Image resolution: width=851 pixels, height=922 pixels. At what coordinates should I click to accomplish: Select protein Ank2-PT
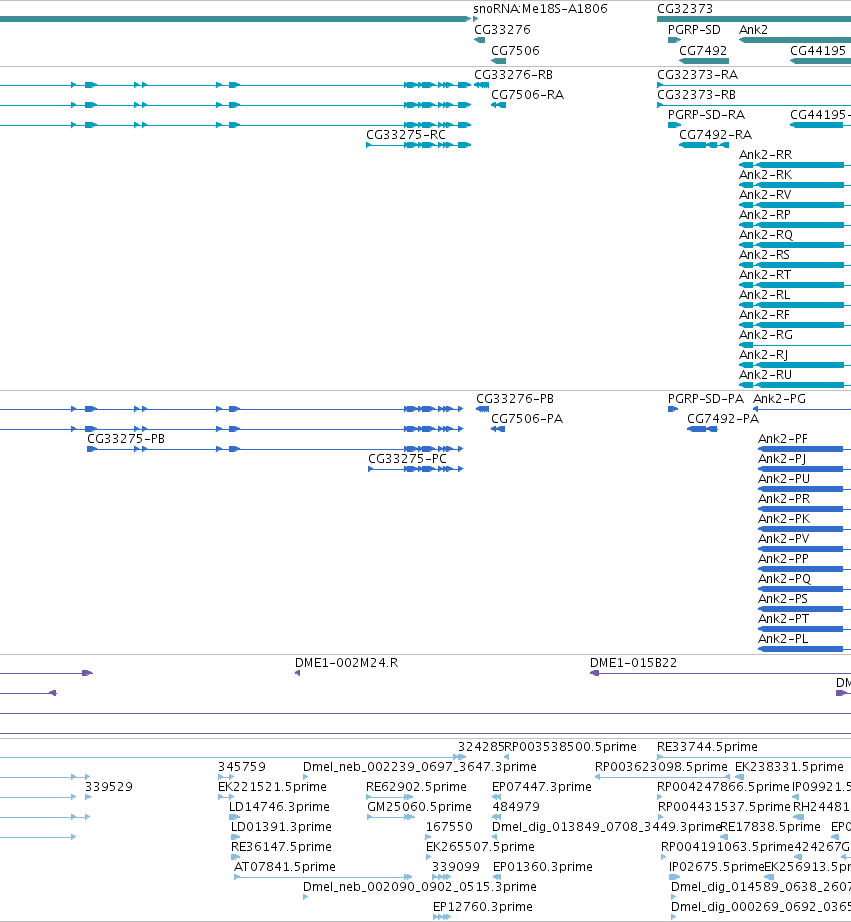[x=783, y=619]
